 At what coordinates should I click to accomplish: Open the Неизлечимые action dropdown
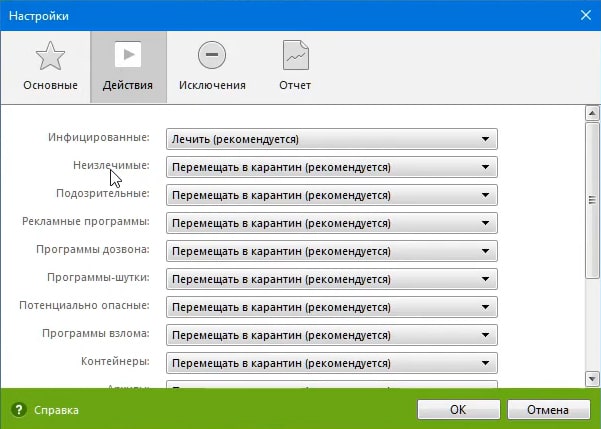332,167
